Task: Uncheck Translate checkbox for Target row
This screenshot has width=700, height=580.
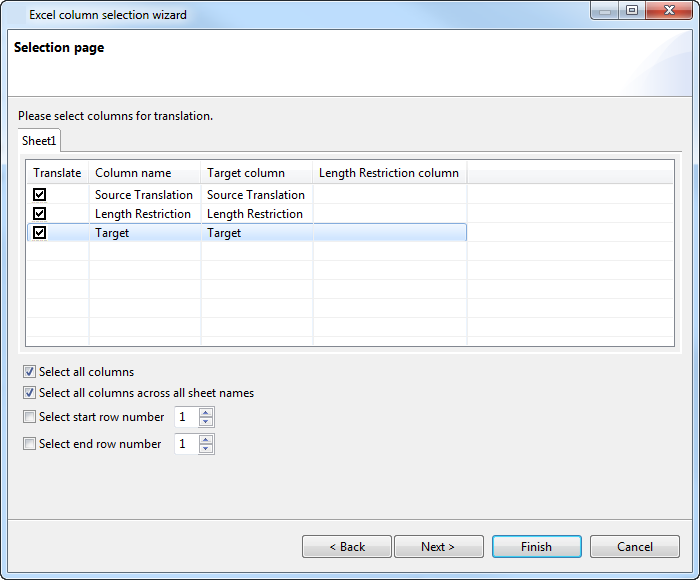Action: tap(39, 233)
